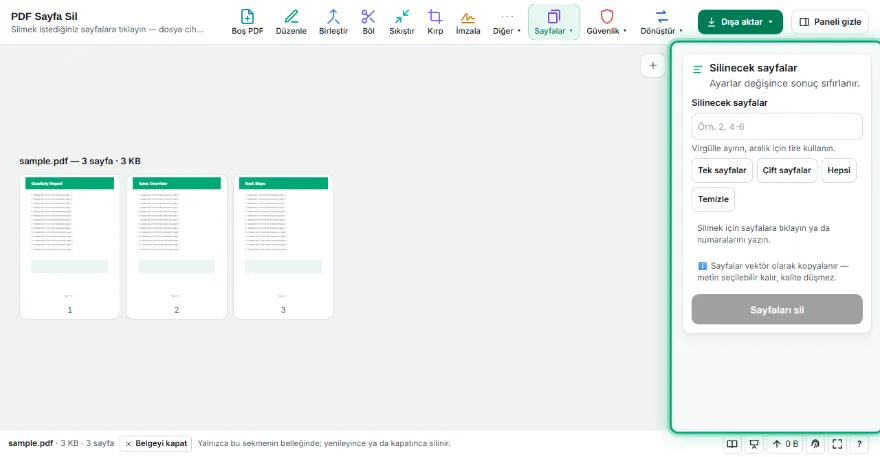This screenshot has width=880, height=457.
Task: Click the sample.pdf name in status bar
Action: (x=31, y=443)
